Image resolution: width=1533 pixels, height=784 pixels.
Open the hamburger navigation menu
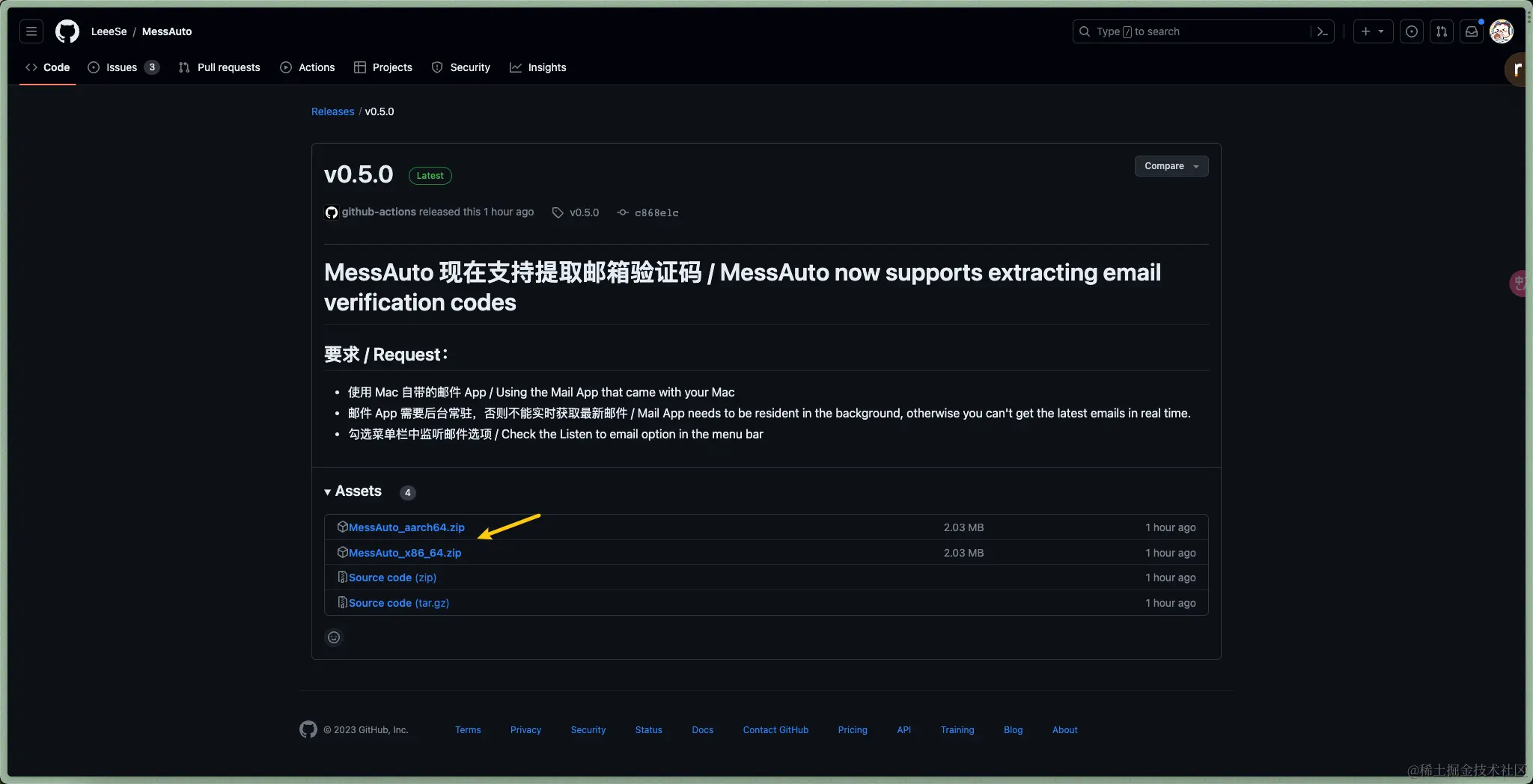[x=31, y=31]
